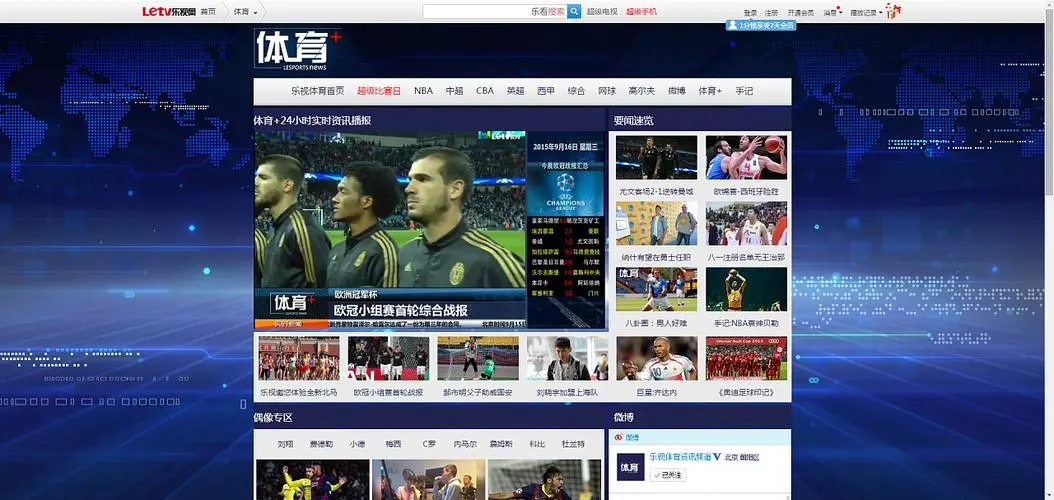Select NBA in the navigation bar
The image size is (1054, 500).
coord(423,91)
